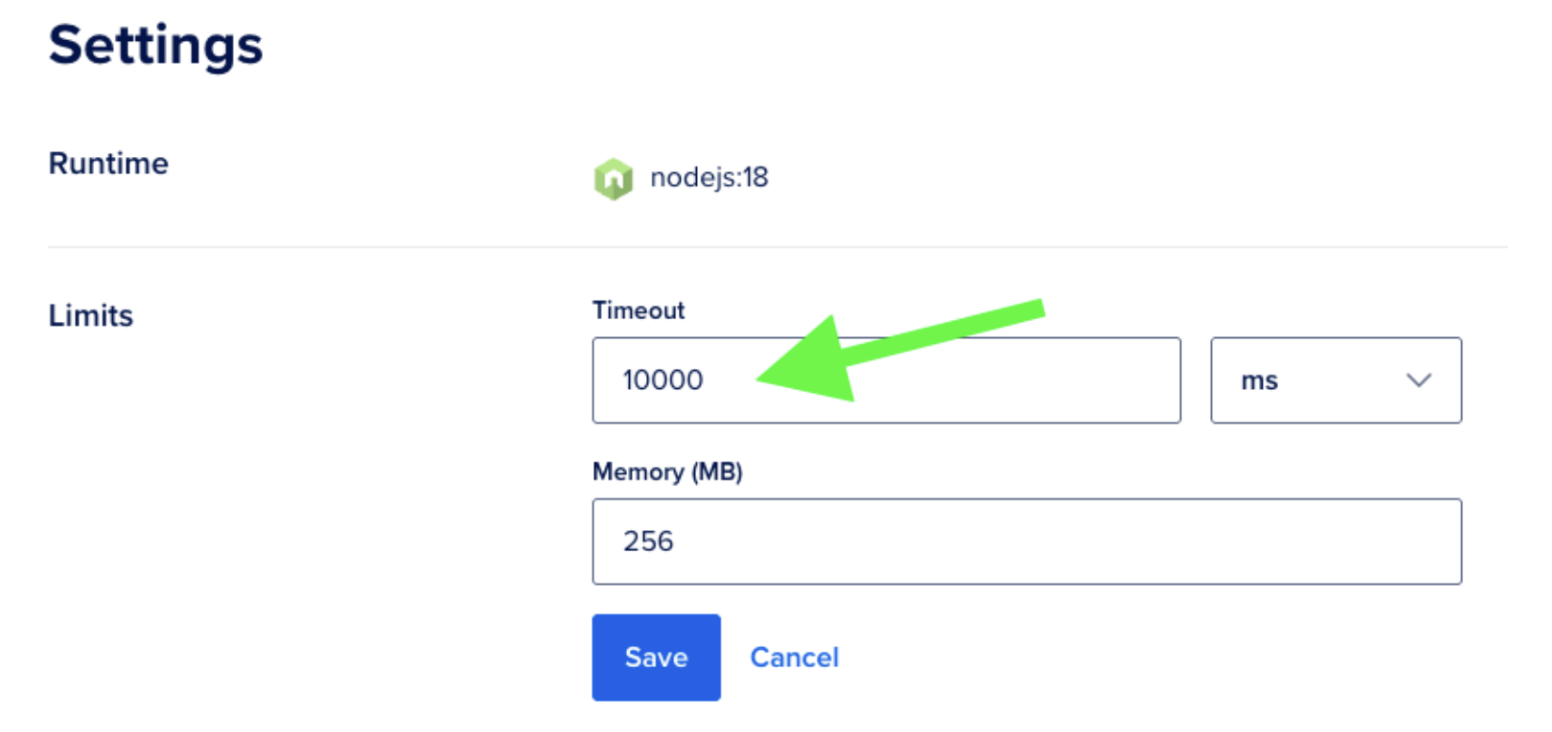1552x732 pixels.
Task: Click the Runtime section label
Action: (107, 163)
